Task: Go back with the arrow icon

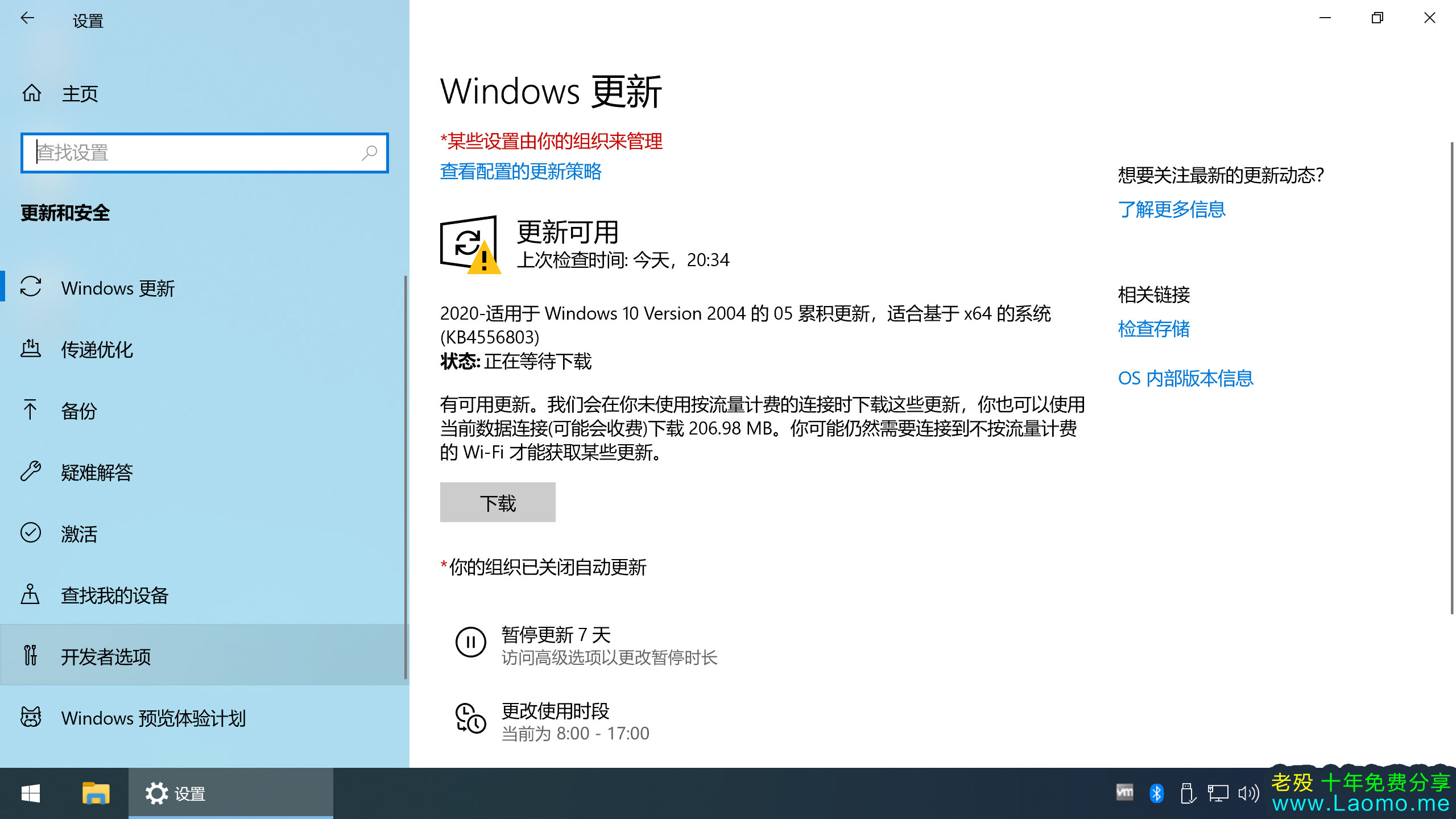Action: [x=27, y=18]
